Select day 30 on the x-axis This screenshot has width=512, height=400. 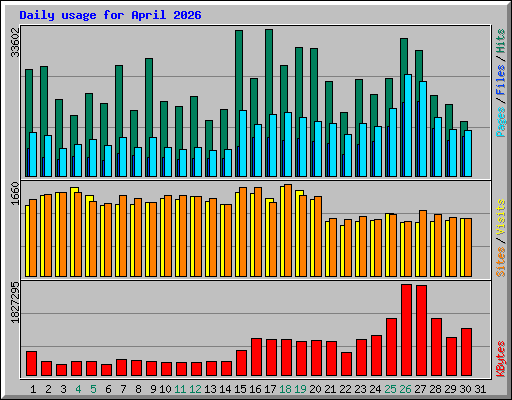click(465, 389)
